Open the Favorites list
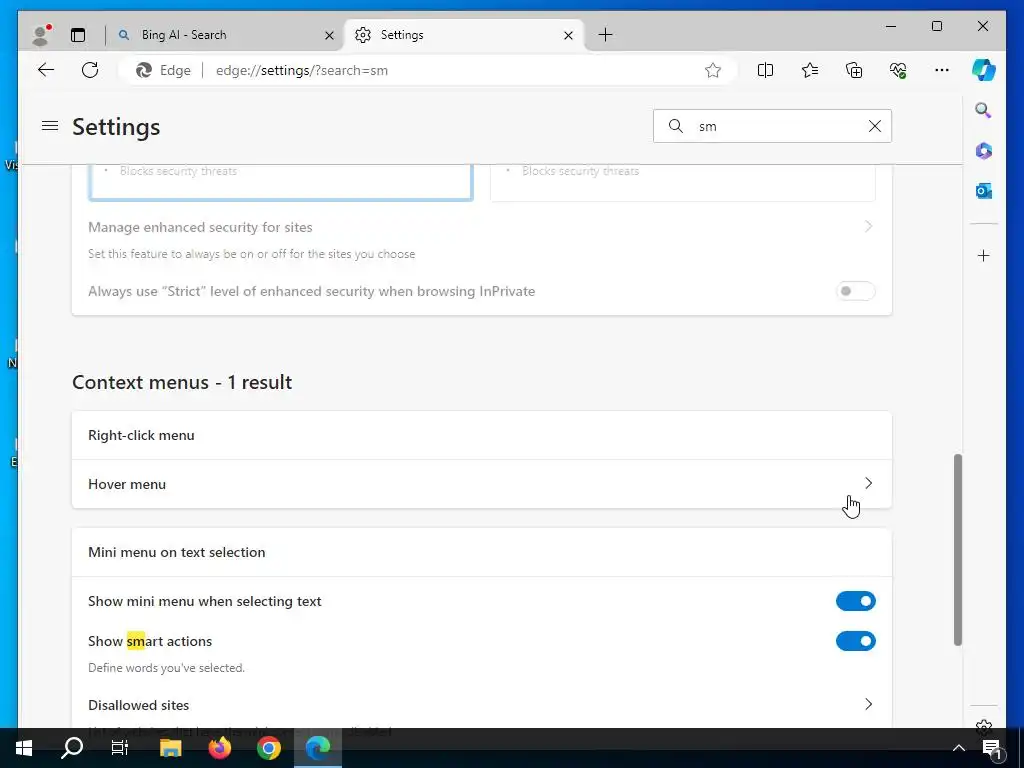Image resolution: width=1024 pixels, height=768 pixels. (810, 70)
